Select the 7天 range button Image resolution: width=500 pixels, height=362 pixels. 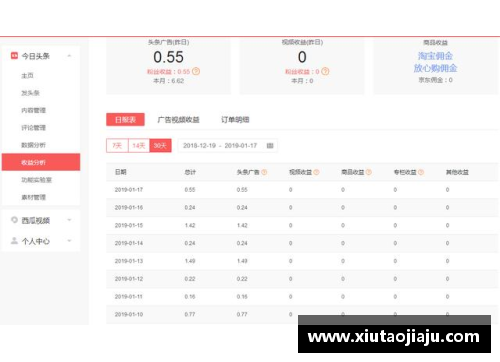[x=117, y=146]
